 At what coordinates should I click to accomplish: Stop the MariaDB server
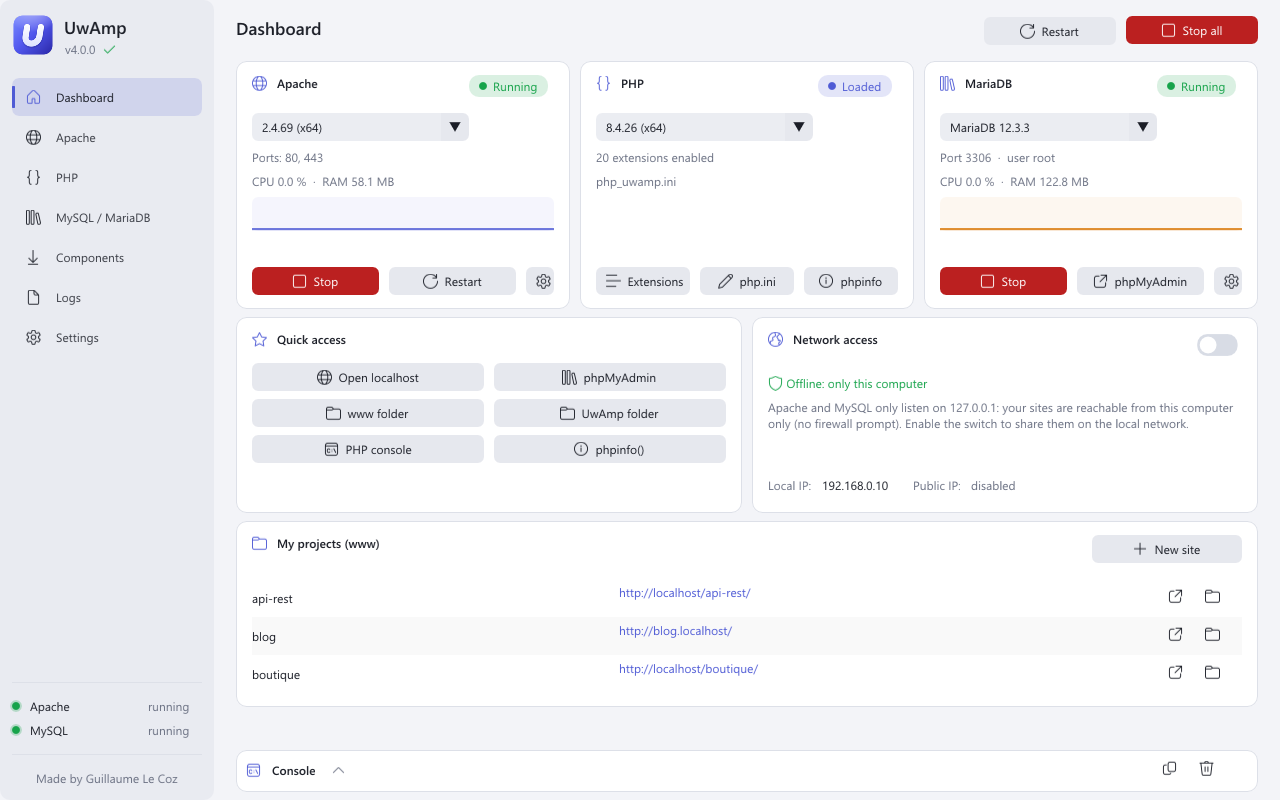pyautogui.click(x=1003, y=281)
